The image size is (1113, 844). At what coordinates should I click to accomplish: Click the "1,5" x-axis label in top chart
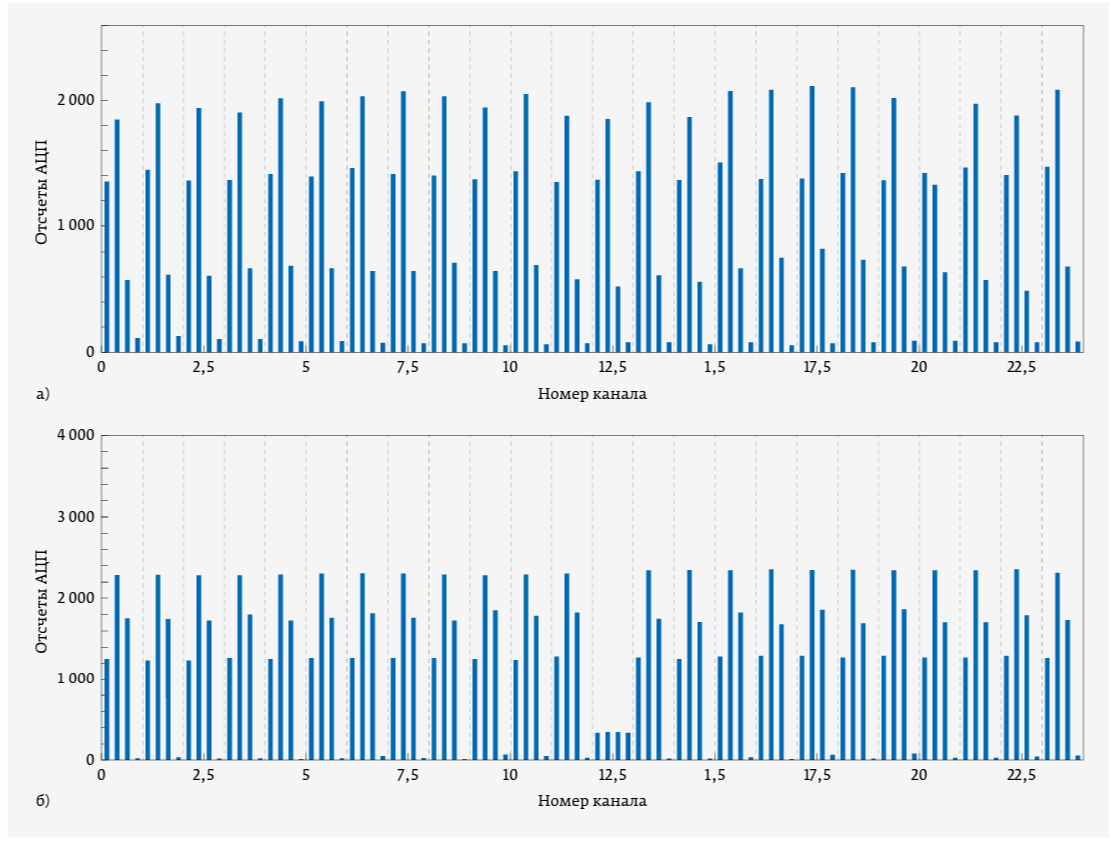[x=715, y=368]
